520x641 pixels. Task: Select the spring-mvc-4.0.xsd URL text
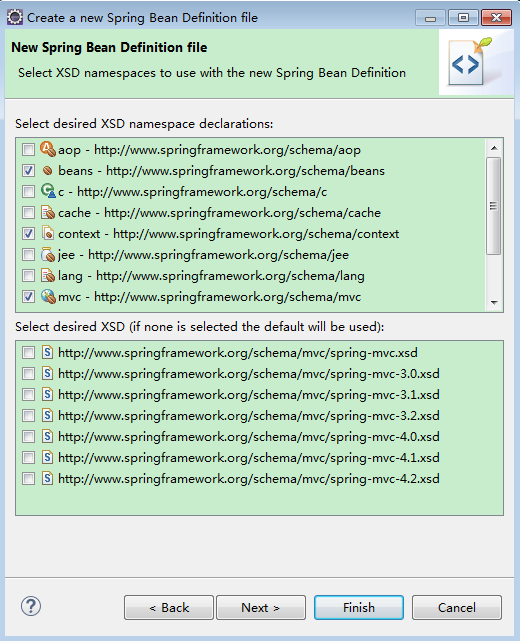point(249,437)
